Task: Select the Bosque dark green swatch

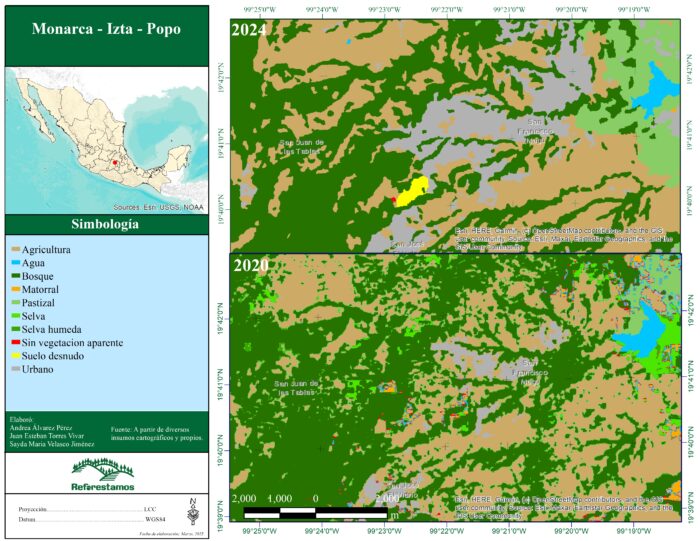Action: pyautogui.click(x=16, y=276)
